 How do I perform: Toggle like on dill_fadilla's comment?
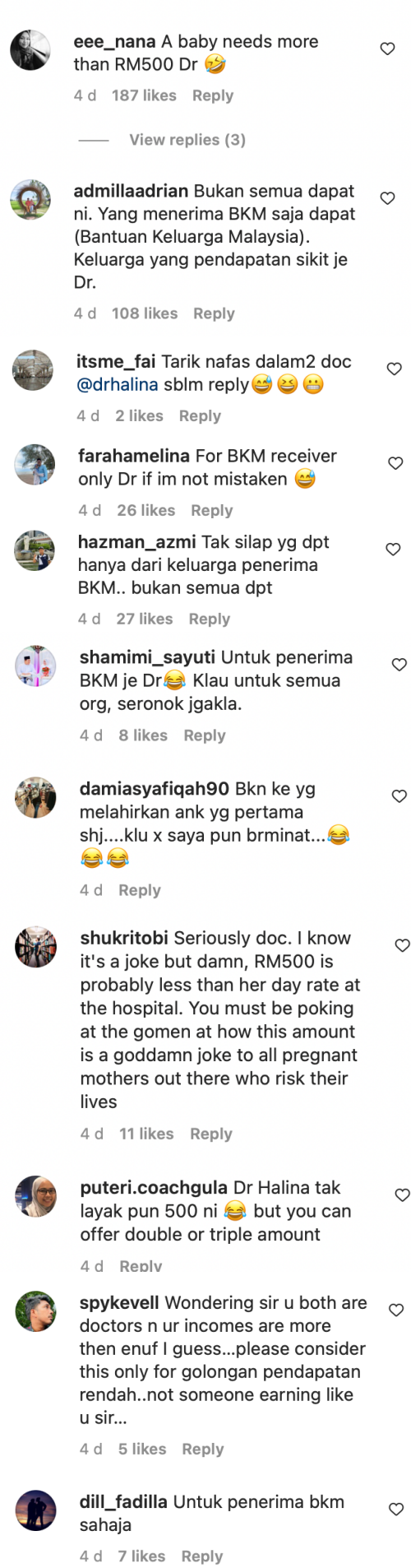[396, 1510]
